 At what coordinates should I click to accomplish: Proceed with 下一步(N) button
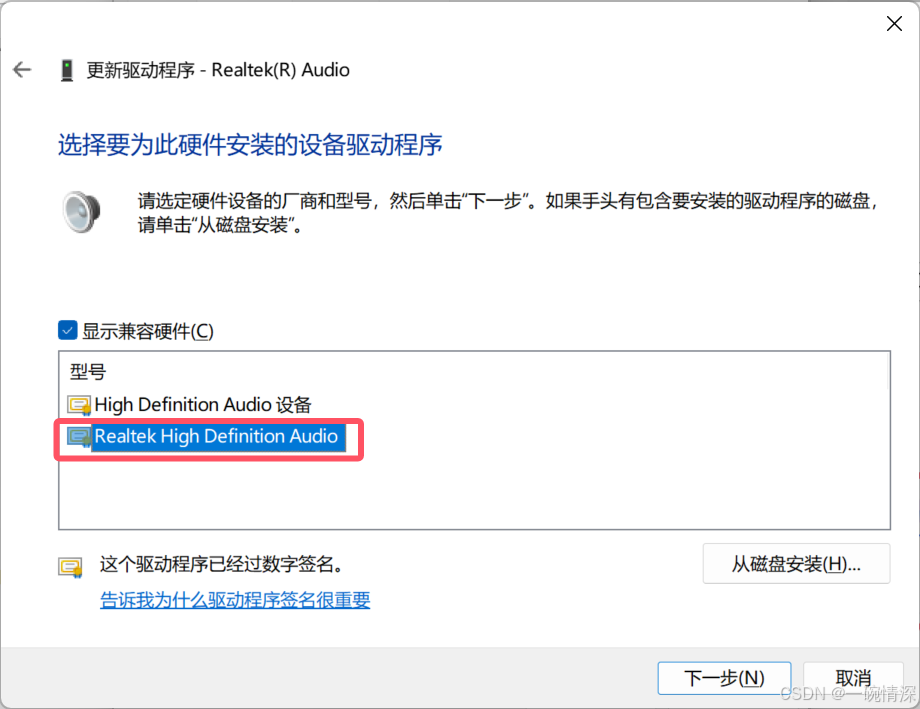tap(725, 678)
